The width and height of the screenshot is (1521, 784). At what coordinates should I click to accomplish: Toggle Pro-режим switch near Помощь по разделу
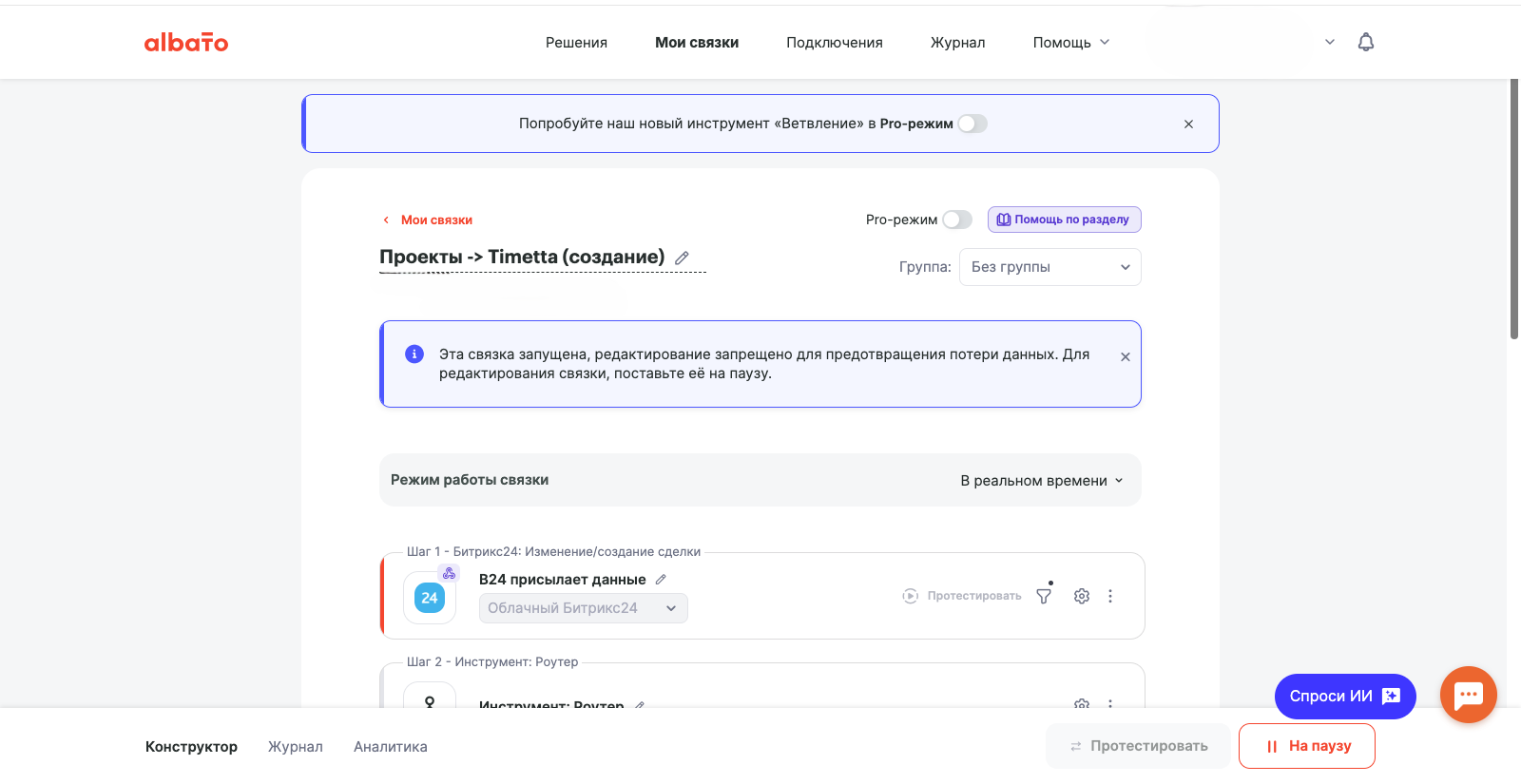point(957,220)
